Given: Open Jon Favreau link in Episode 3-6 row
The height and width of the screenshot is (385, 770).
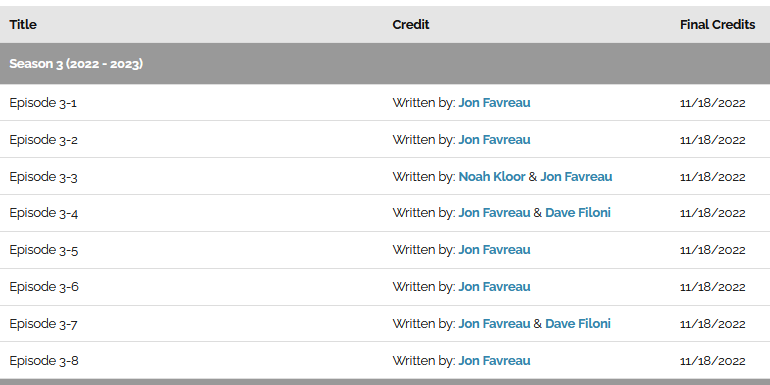Looking at the screenshot, I should tap(494, 286).
